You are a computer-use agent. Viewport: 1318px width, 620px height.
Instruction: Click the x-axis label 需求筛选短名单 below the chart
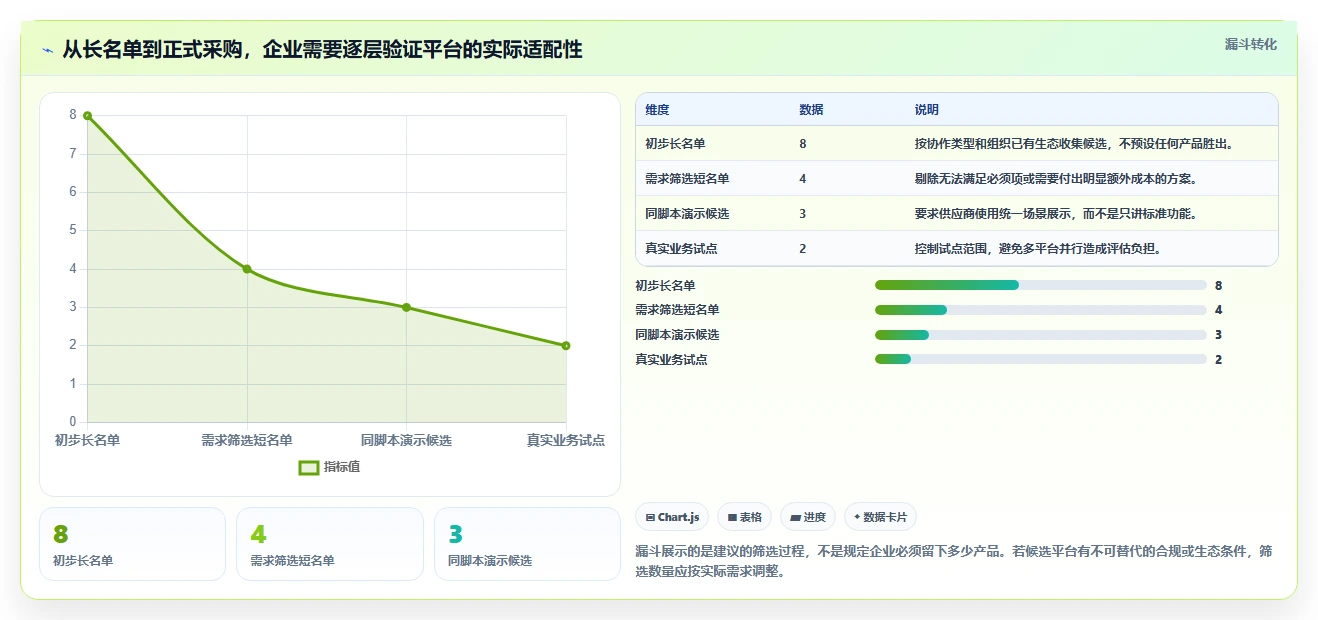tap(247, 441)
